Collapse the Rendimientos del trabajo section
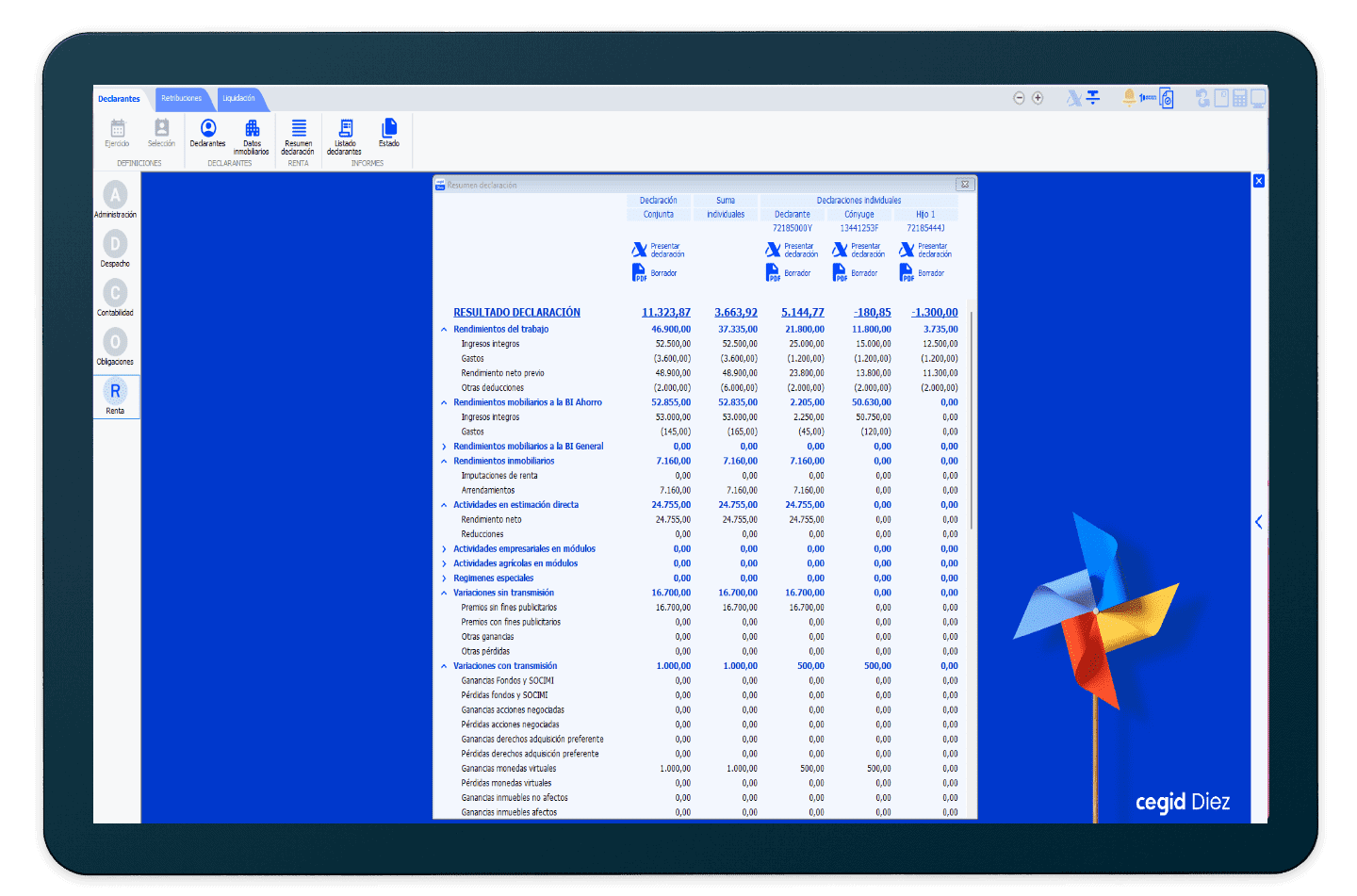The width and height of the screenshot is (1357, 896). click(444, 330)
